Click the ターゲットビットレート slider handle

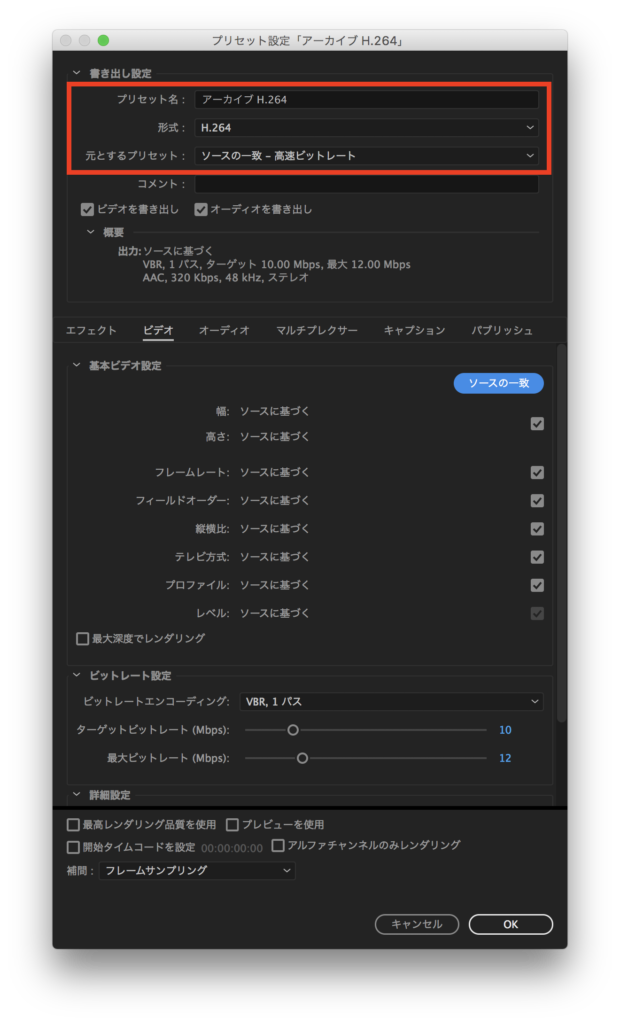coord(293,730)
